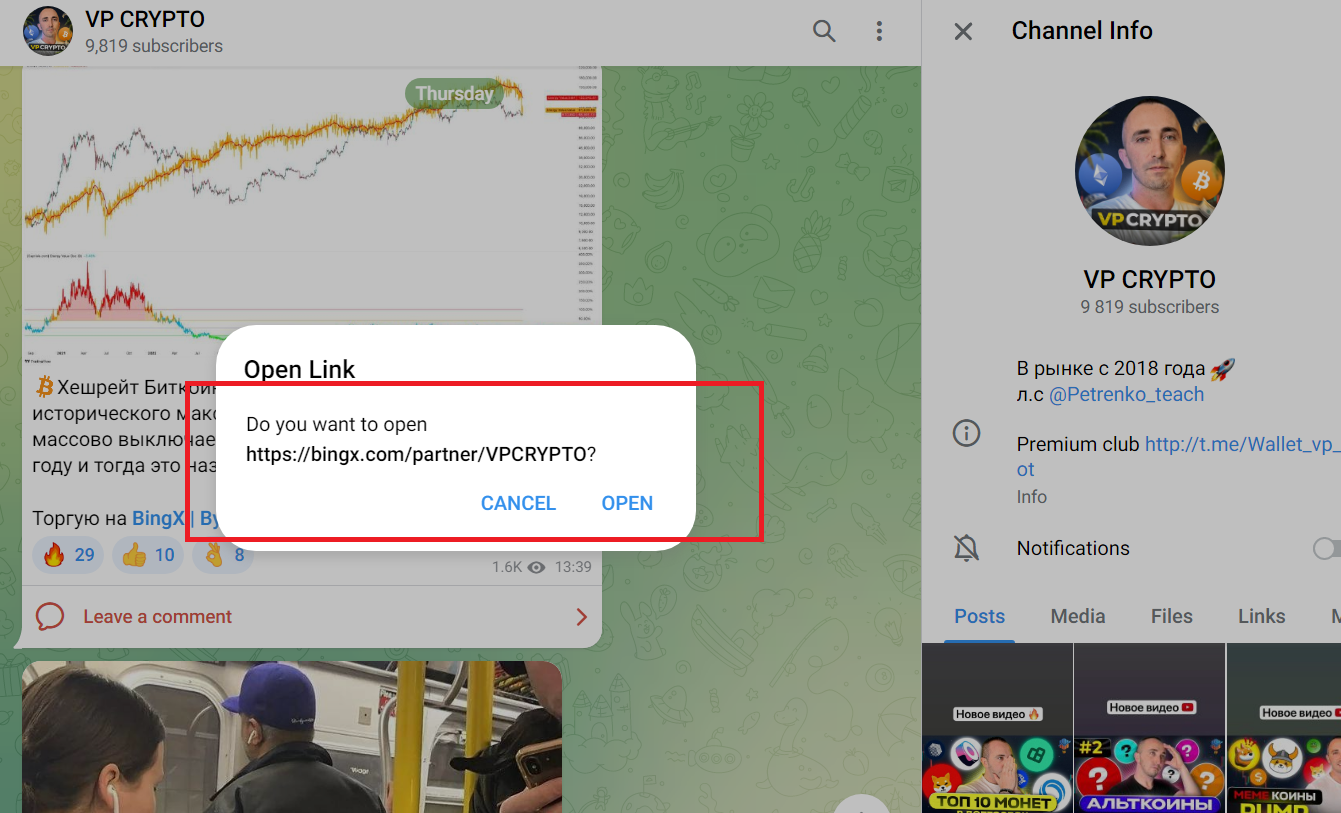Open the ТОП 10 МОНЕТ video thumbnail
This screenshot has height=813, width=1341.
[997, 728]
